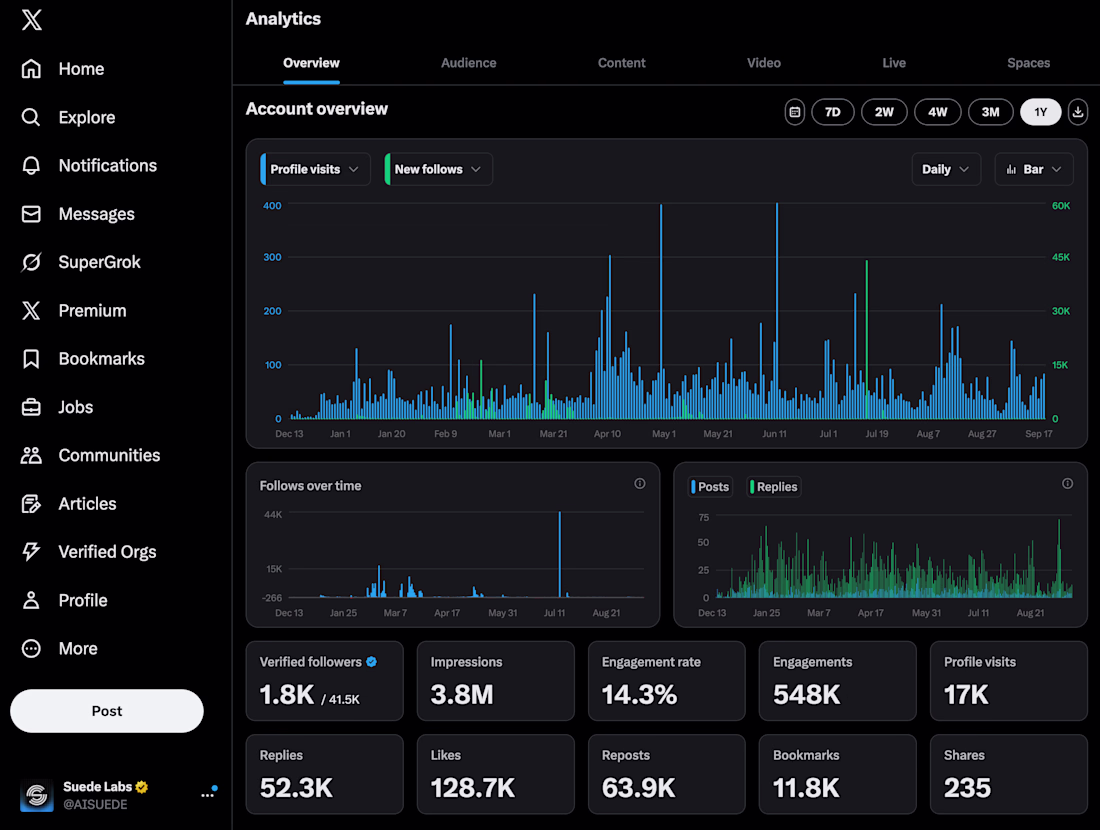
Task: Click the blue color marker on Profile visits
Action: tap(263, 169)
